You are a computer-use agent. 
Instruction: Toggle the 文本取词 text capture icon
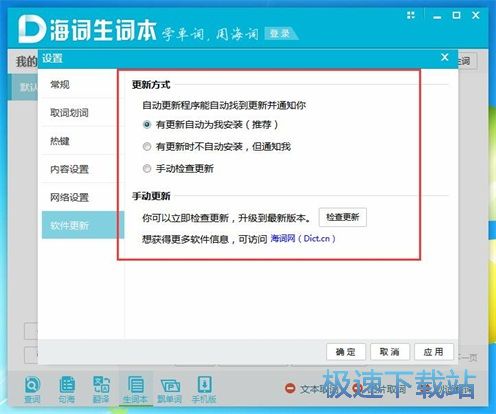tap(290, 388)
